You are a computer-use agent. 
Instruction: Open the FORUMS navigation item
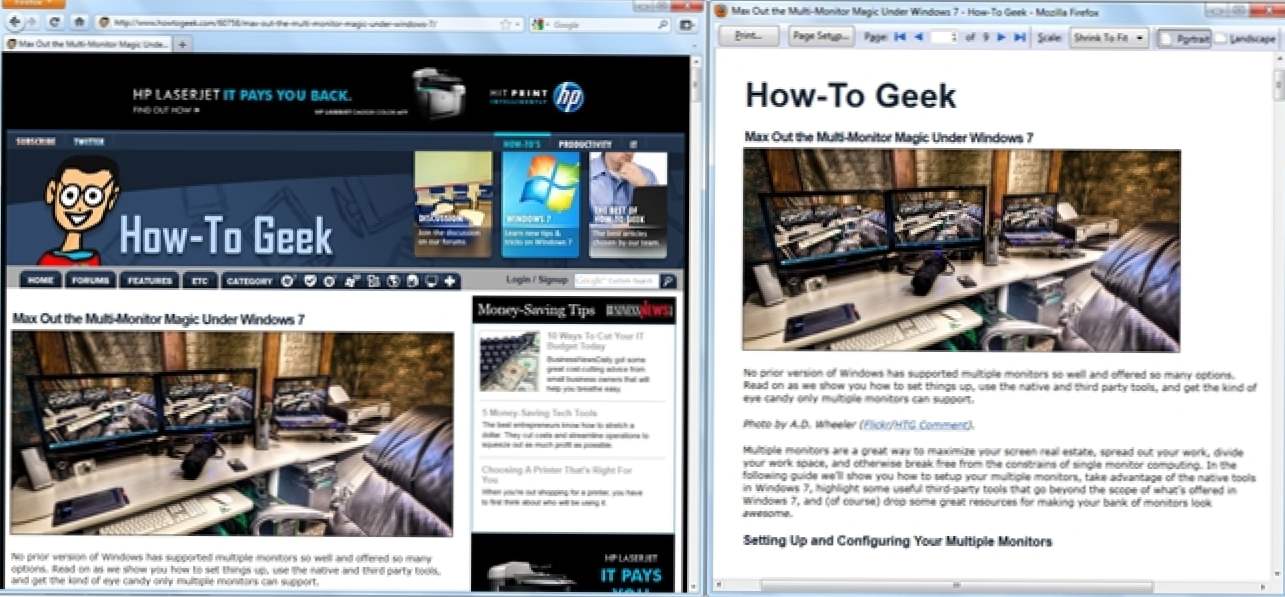coord(89,281)
